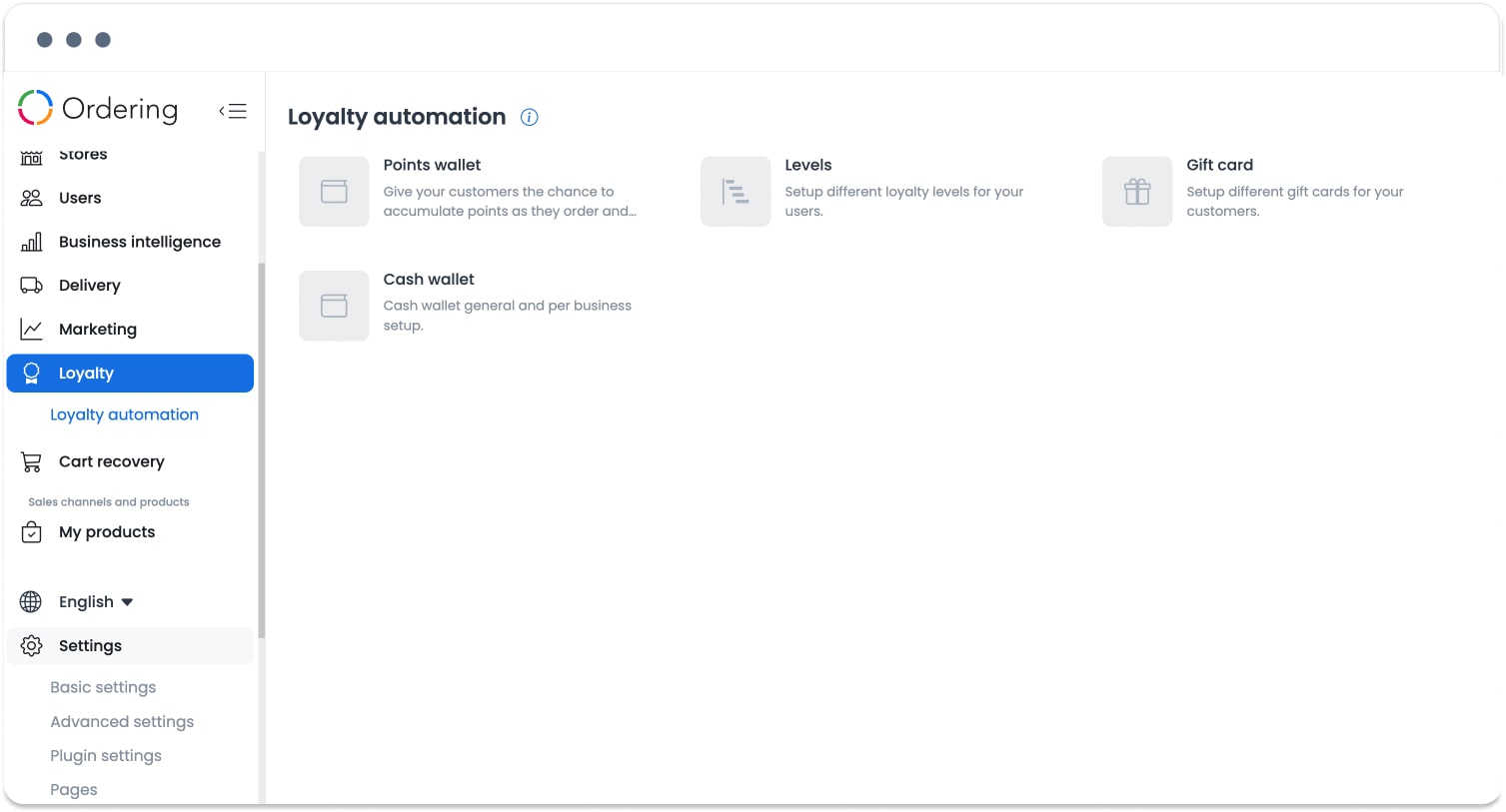
Task: Collapse the sidebar with the menu toggle icon
Action: coord(233,111)
